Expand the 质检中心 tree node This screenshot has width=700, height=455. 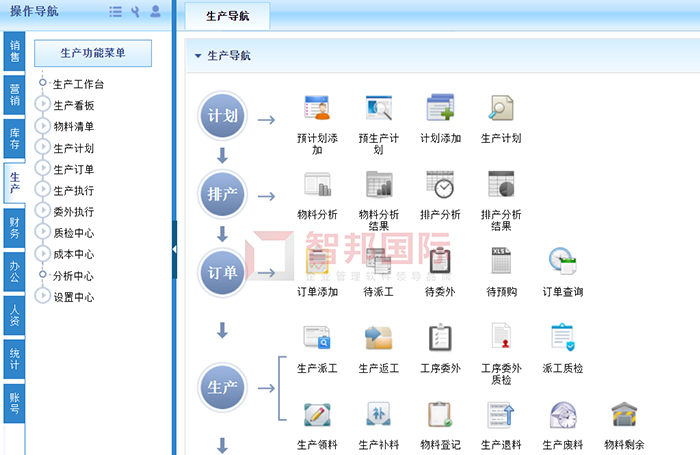click(x=43, y=232)
